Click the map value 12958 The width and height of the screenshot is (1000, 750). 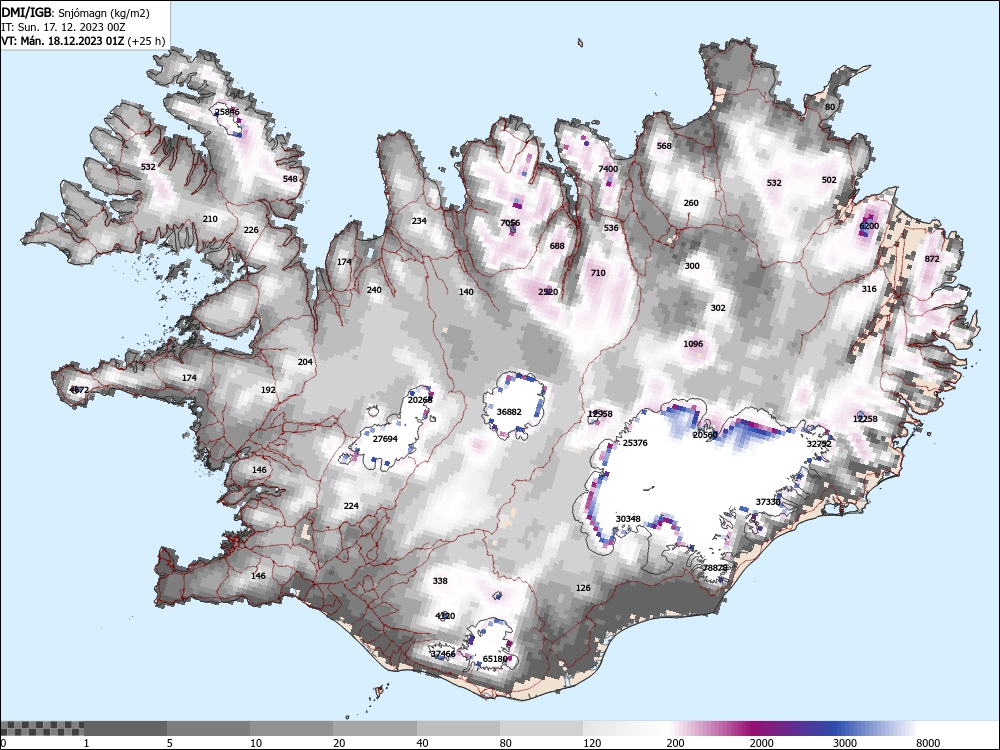(x=600, y=414)
